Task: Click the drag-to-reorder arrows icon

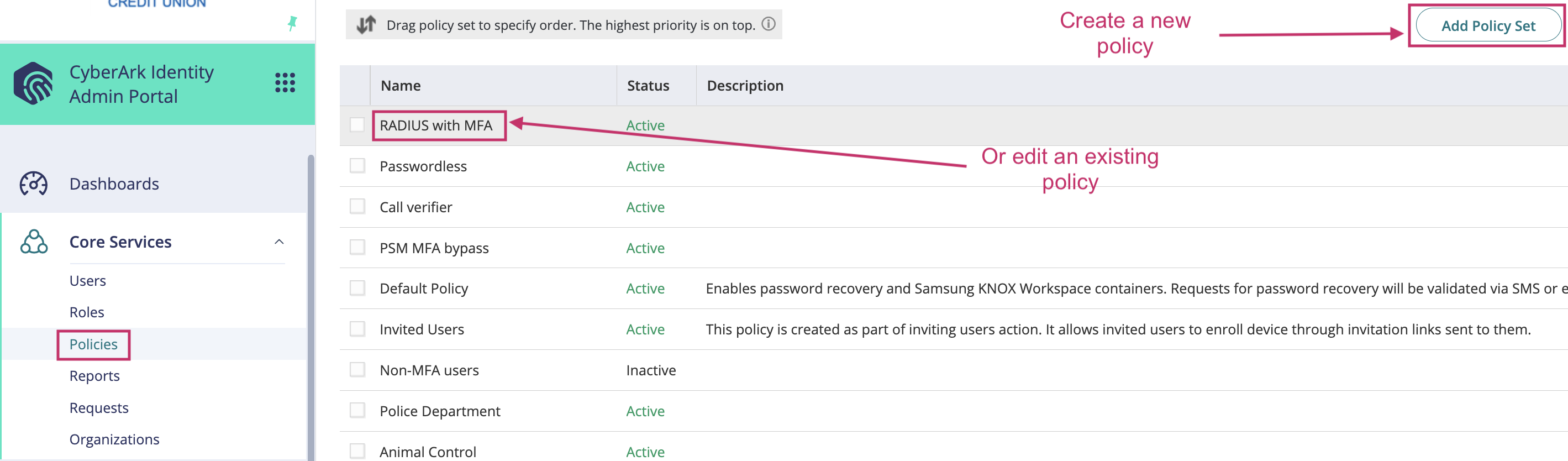Action: tap(365, 24)
